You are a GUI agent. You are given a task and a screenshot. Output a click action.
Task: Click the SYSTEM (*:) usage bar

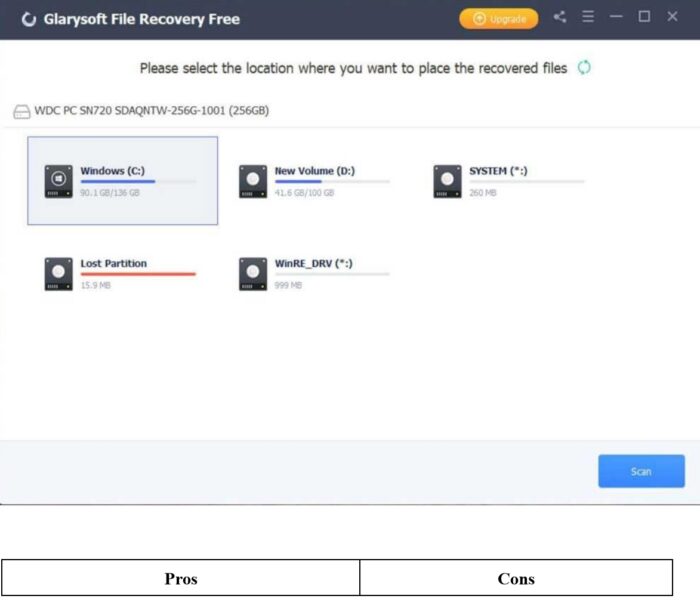(527, 182)
